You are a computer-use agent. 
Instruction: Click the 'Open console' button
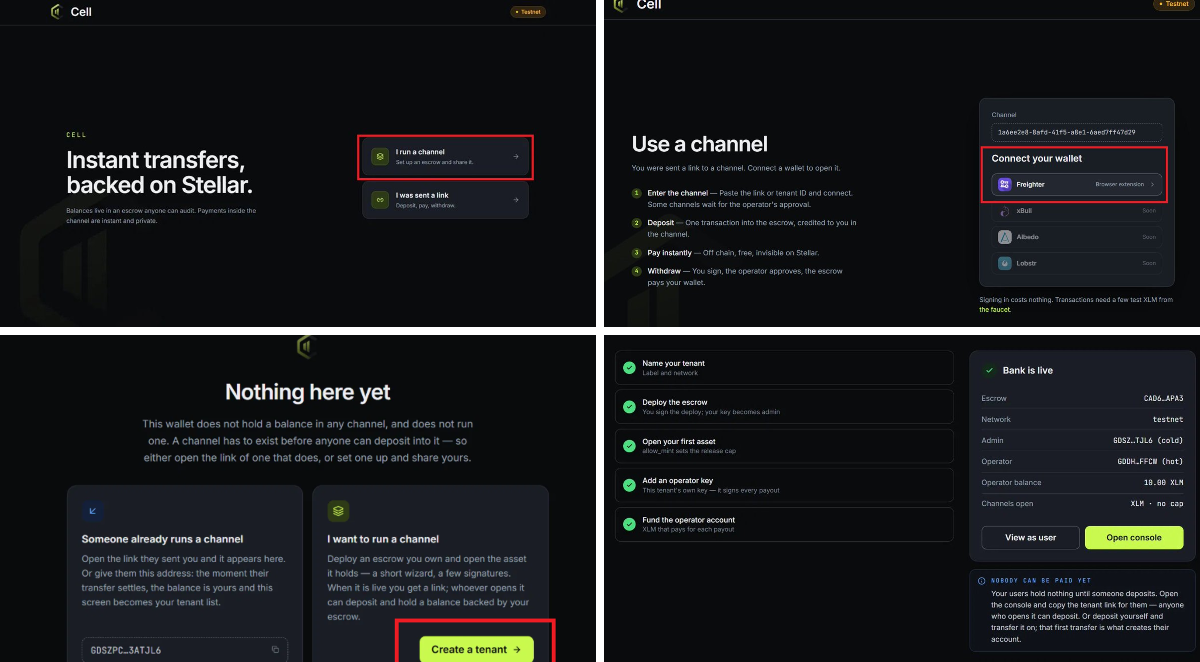coord(1134,538)
